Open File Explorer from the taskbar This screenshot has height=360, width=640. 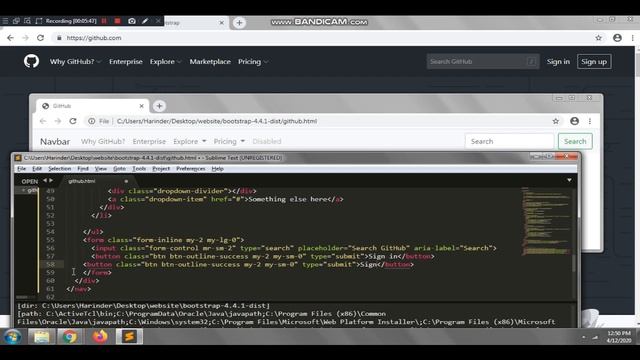point(41,337)
